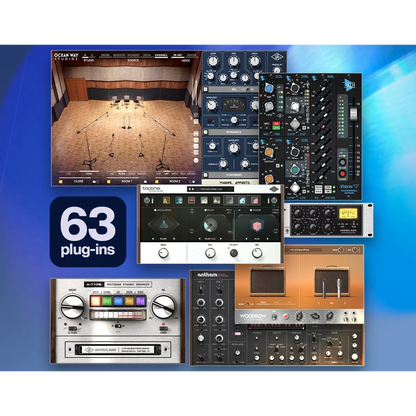416x416 pixels.
Task: Toggle the yellow square beside ROOM 1
Action: pyautogui.click(x=109, y=181)
